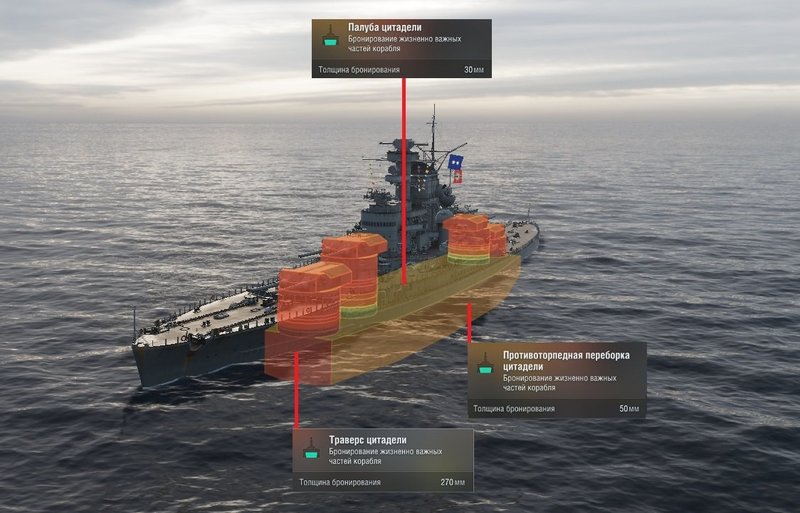Click the 30 мм armor thickness value
Viewport: 800px width, 513px height.
(473, 70)
